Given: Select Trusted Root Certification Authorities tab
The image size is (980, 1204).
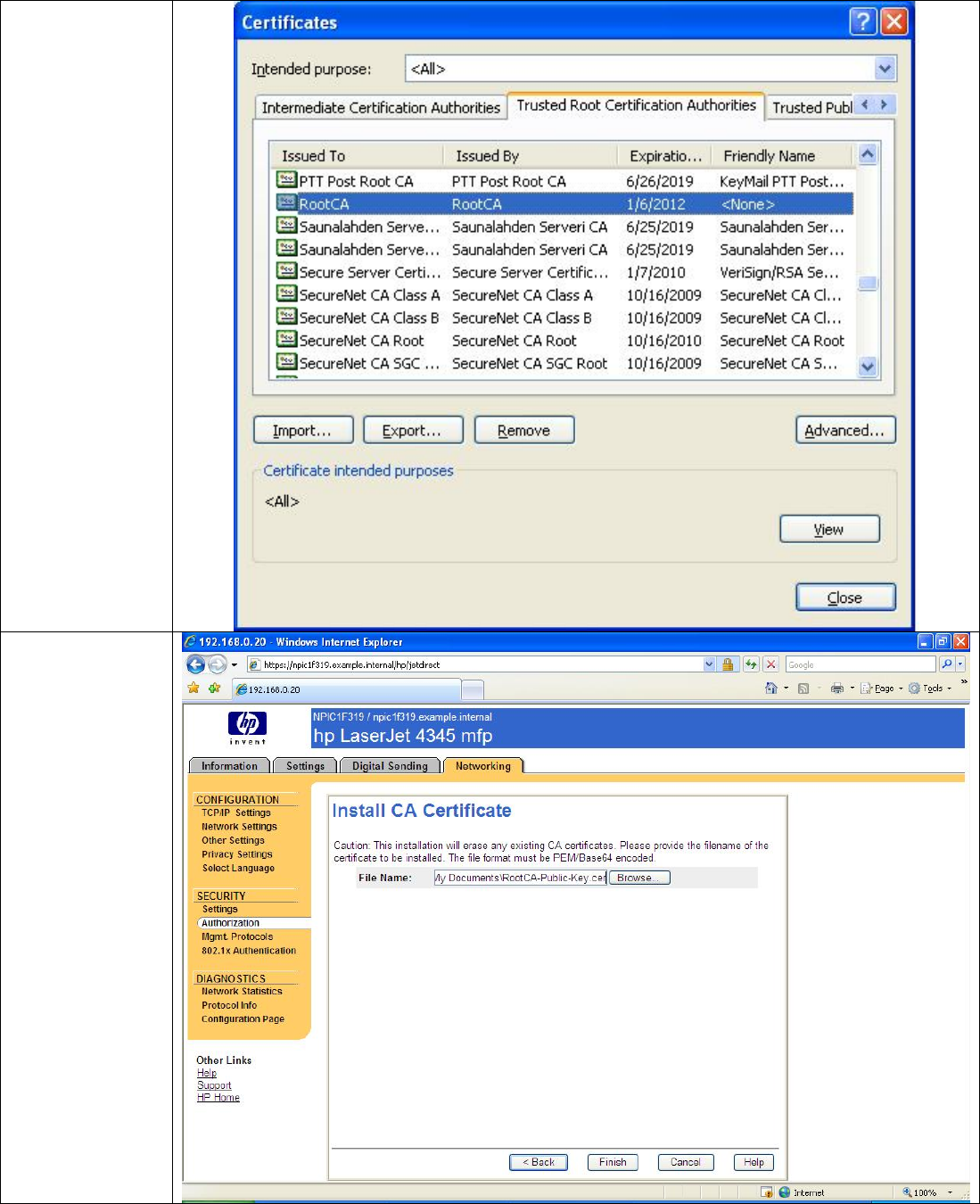Looking at the screenshot, I should coord(636,105).
